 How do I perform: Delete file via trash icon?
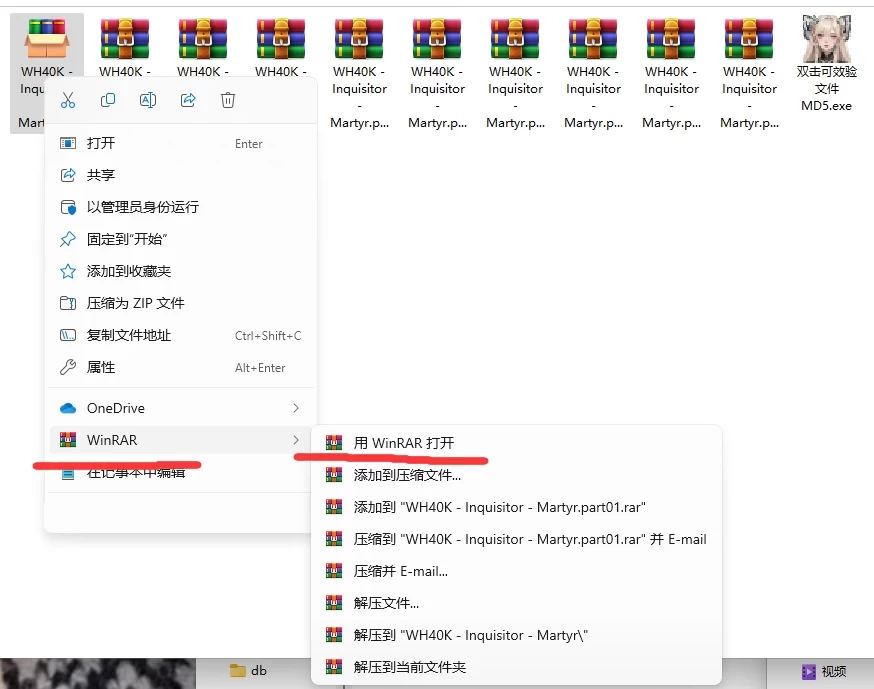coord(228,100)
